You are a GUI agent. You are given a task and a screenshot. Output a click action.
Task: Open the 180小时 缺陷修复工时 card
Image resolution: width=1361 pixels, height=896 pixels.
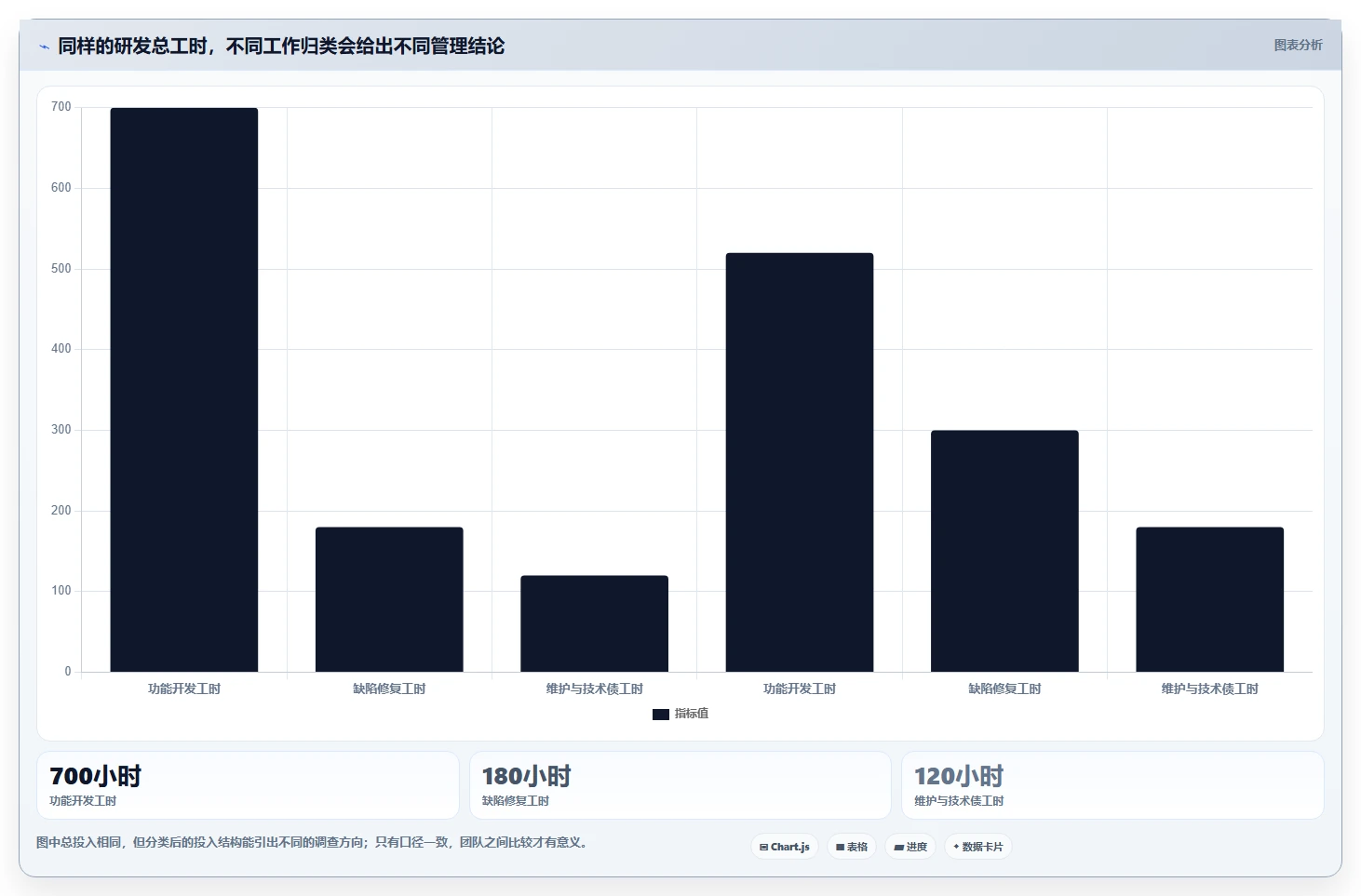point(680,785)
